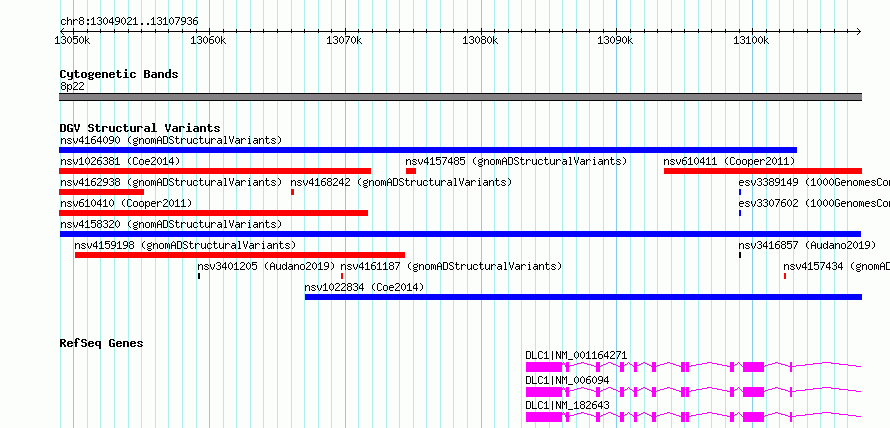
Task: Click the nsv4157485 red variant marker
Action: point(411,171)
